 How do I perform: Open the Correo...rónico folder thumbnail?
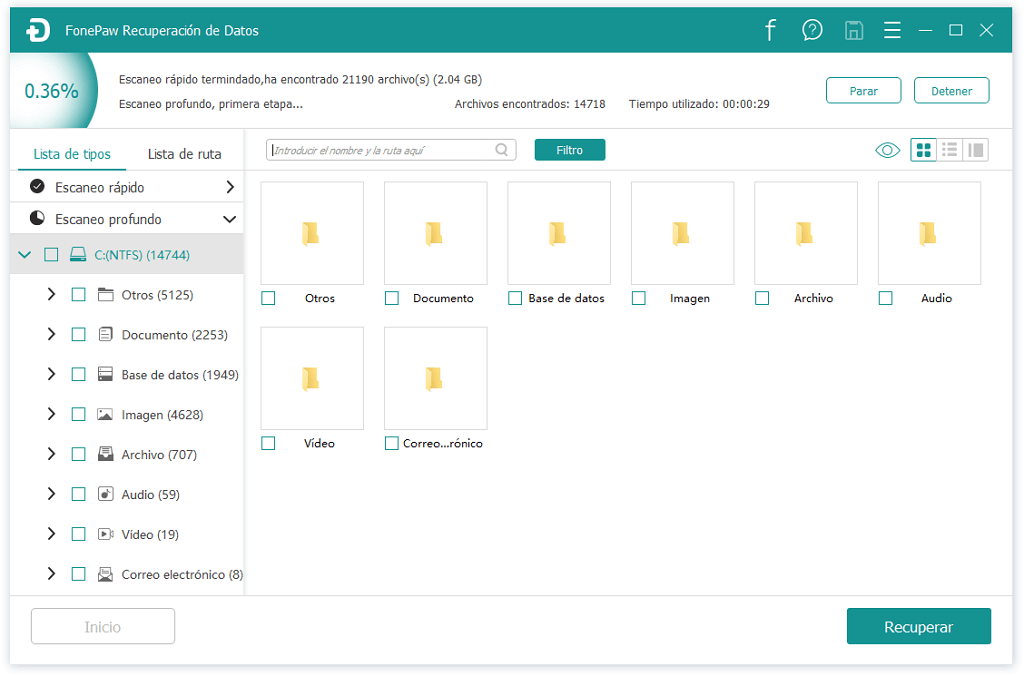pyautogui.click(x=436, y=379)
